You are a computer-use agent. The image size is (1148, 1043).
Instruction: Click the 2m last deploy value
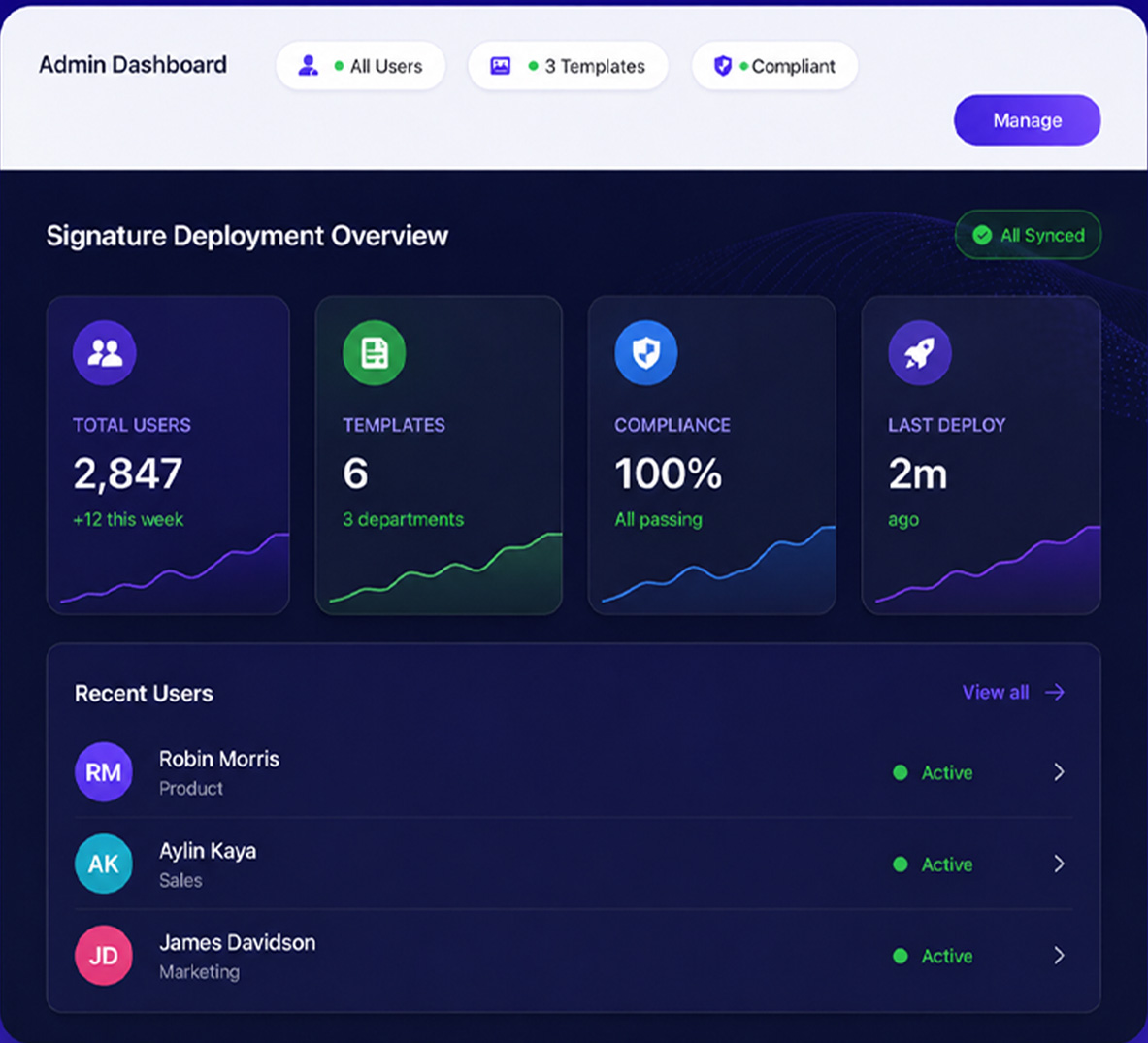[917, 474]
